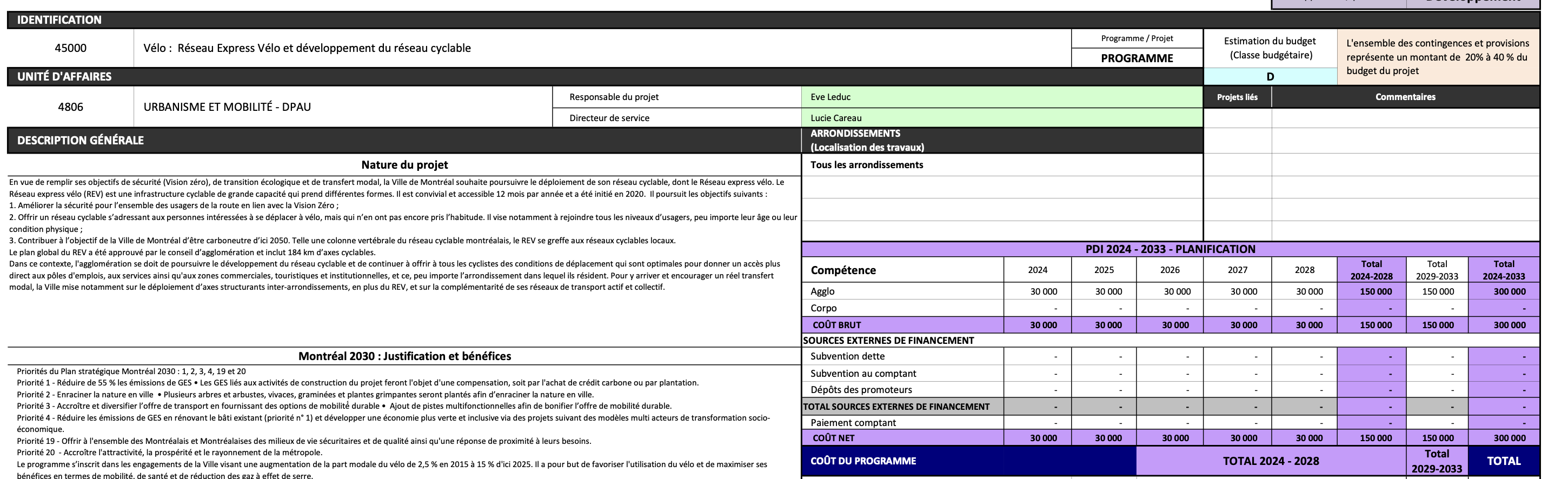Viewport: 1568px width, 479px height.
Task: Click business unit number 4806
Action: coord(71,107)
